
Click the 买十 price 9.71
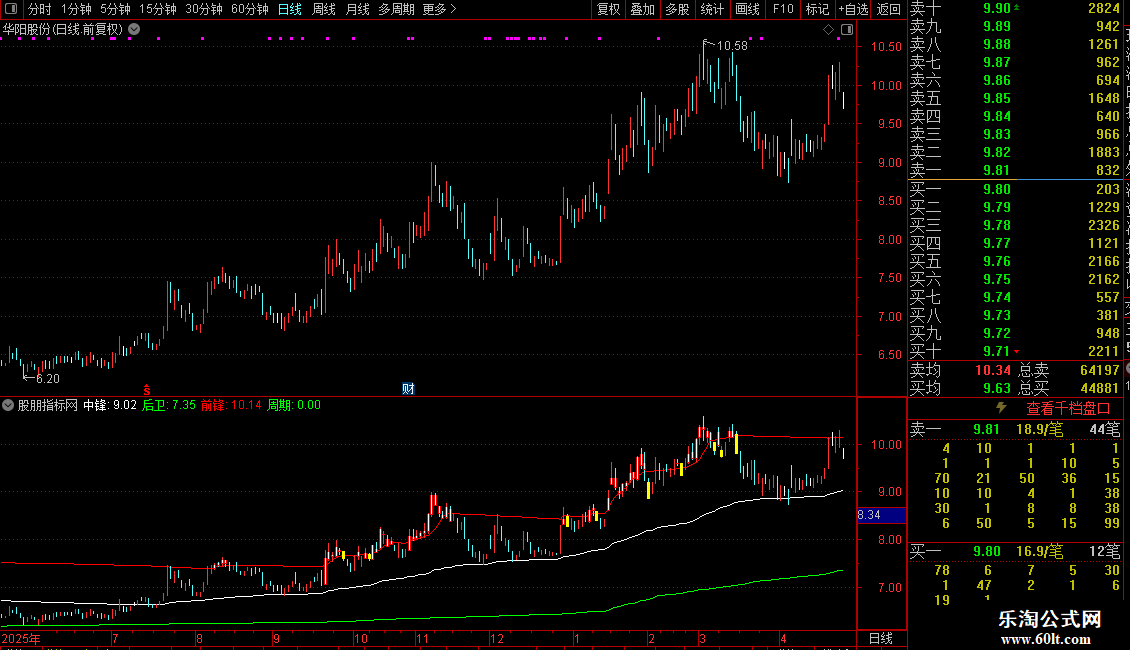click(997, 351)
